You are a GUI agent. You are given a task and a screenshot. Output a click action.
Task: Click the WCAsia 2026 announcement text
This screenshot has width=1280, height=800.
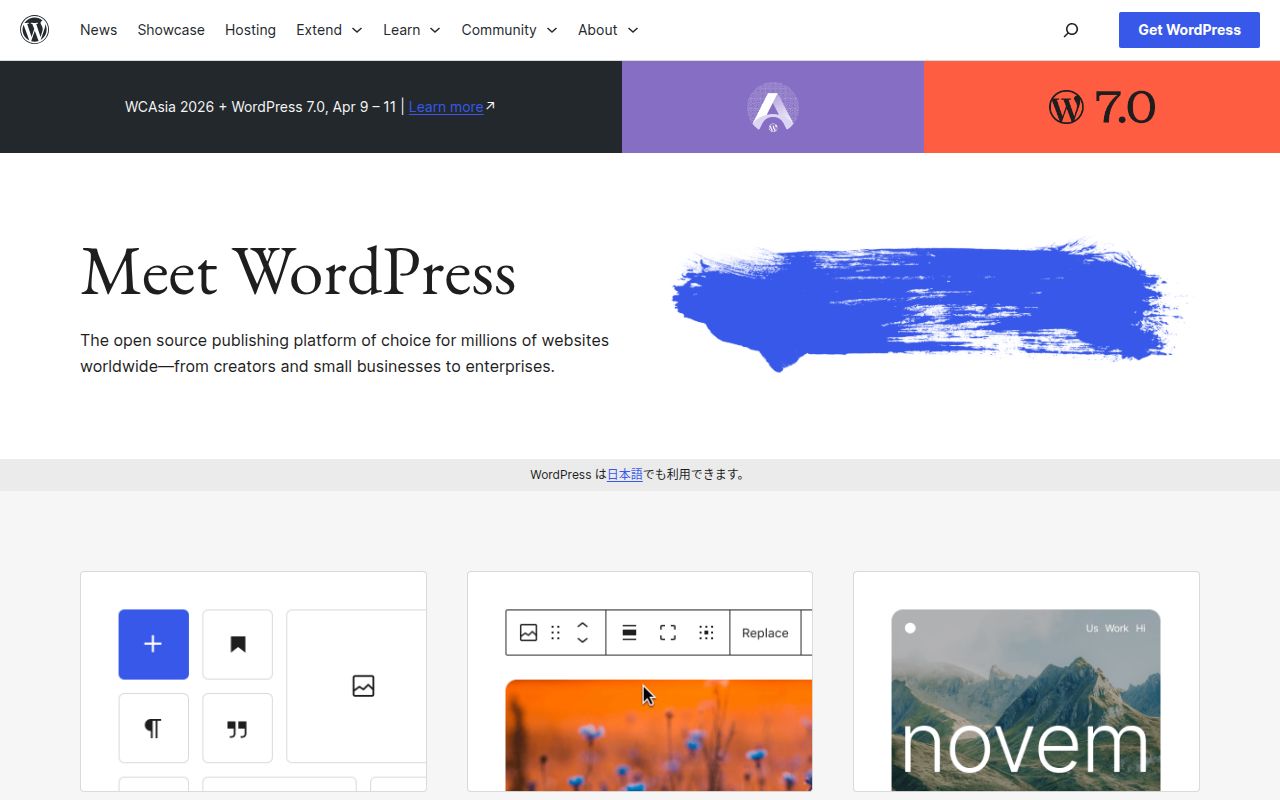260,107
